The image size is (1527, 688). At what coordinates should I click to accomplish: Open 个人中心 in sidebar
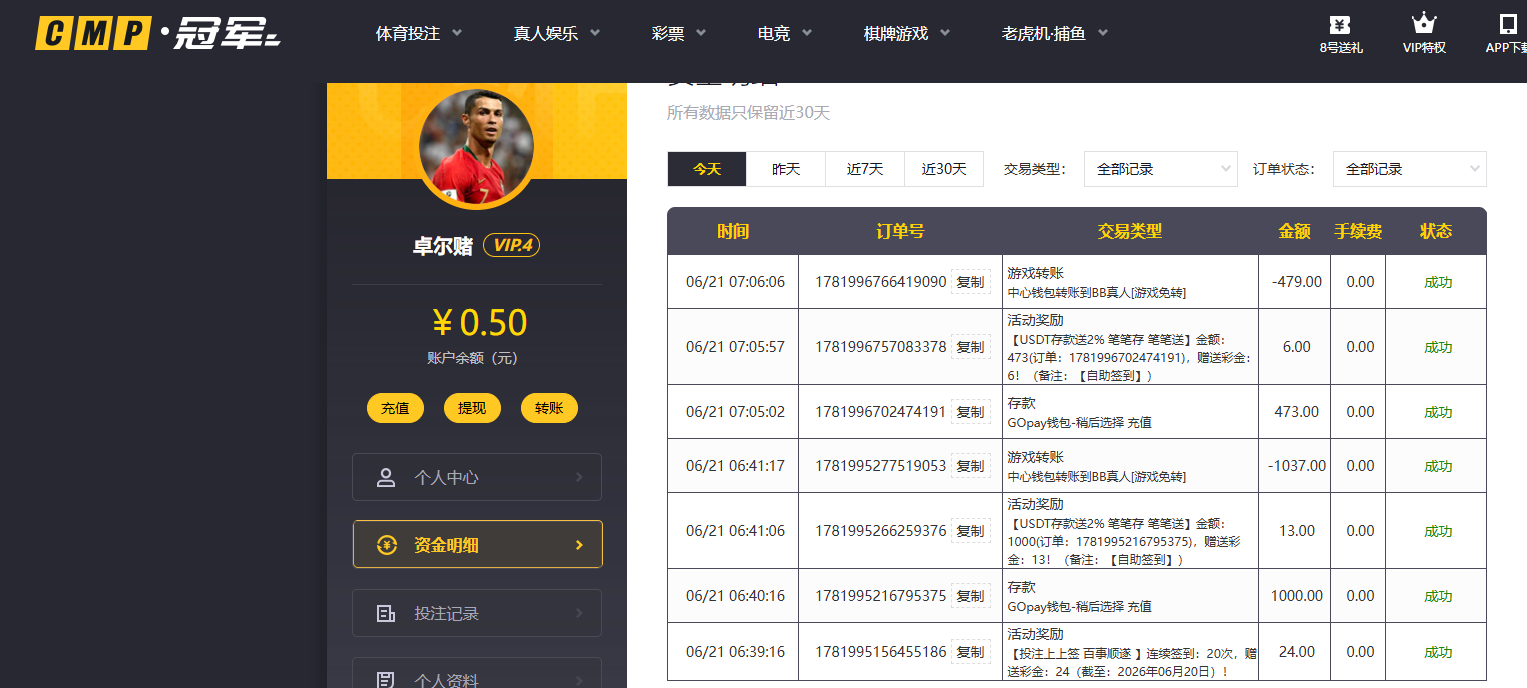477,477
